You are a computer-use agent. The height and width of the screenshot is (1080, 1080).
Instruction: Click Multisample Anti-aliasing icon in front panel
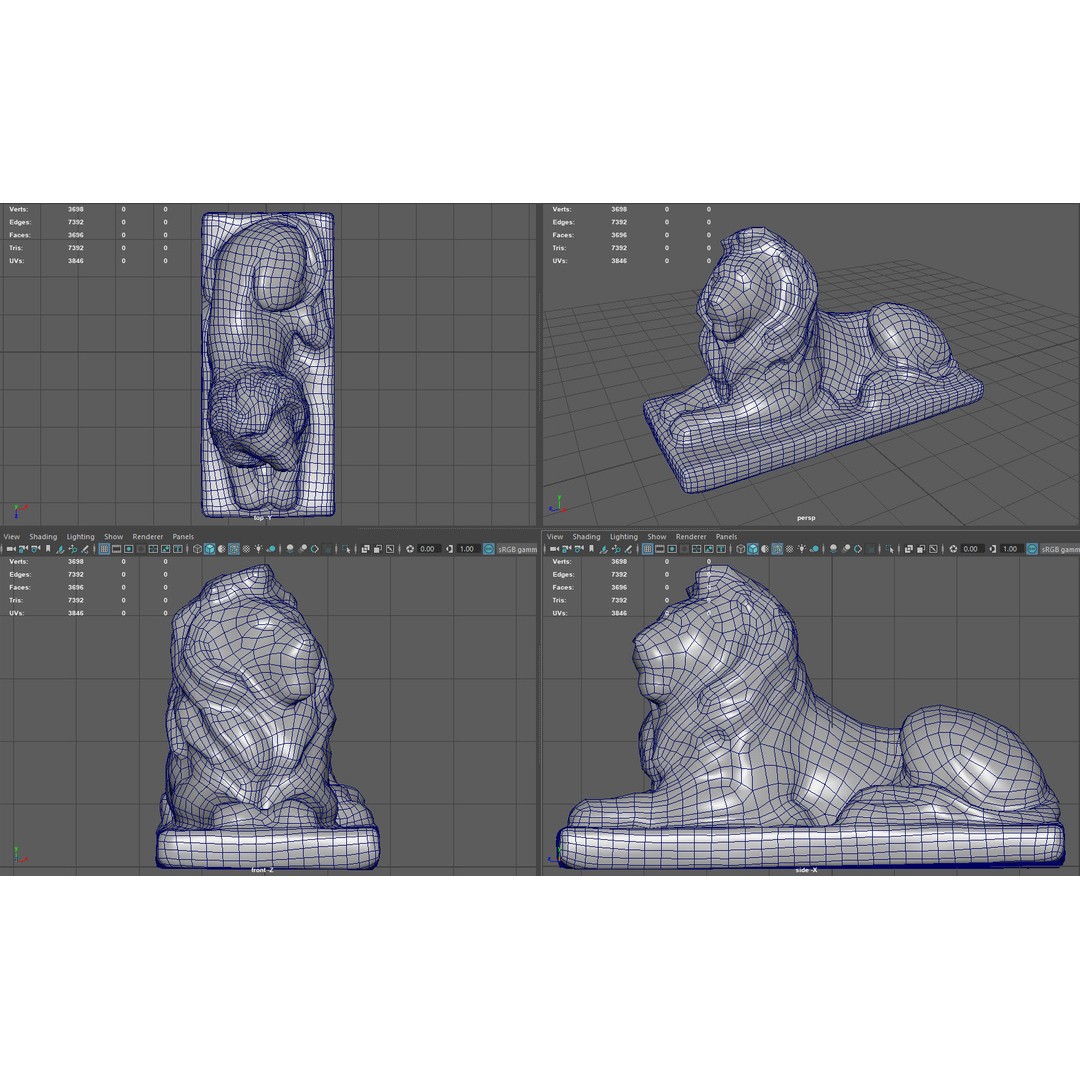(x=315, y=549)
